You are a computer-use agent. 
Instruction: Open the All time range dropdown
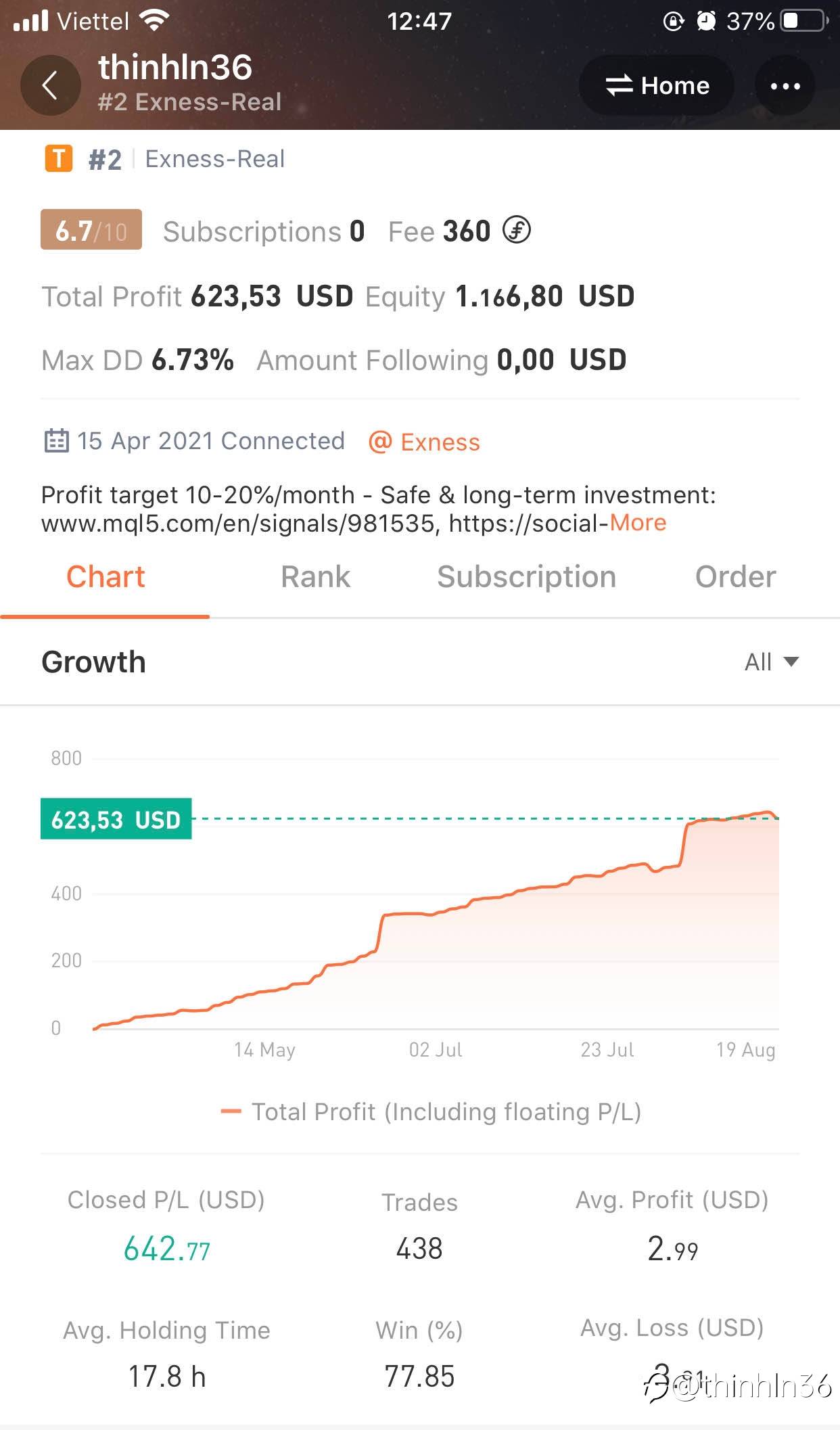771,662
